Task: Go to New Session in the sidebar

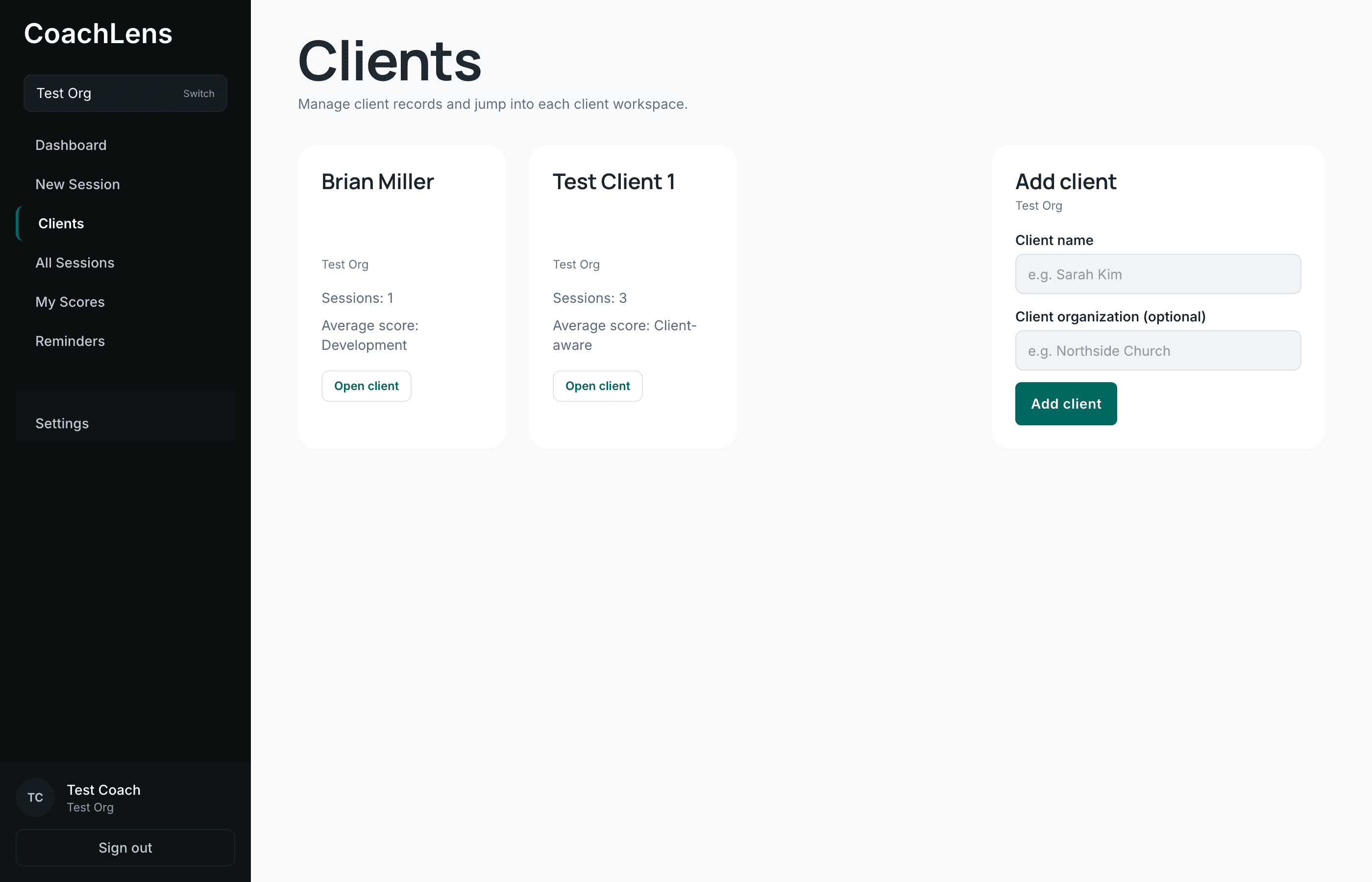Action: 77,184
